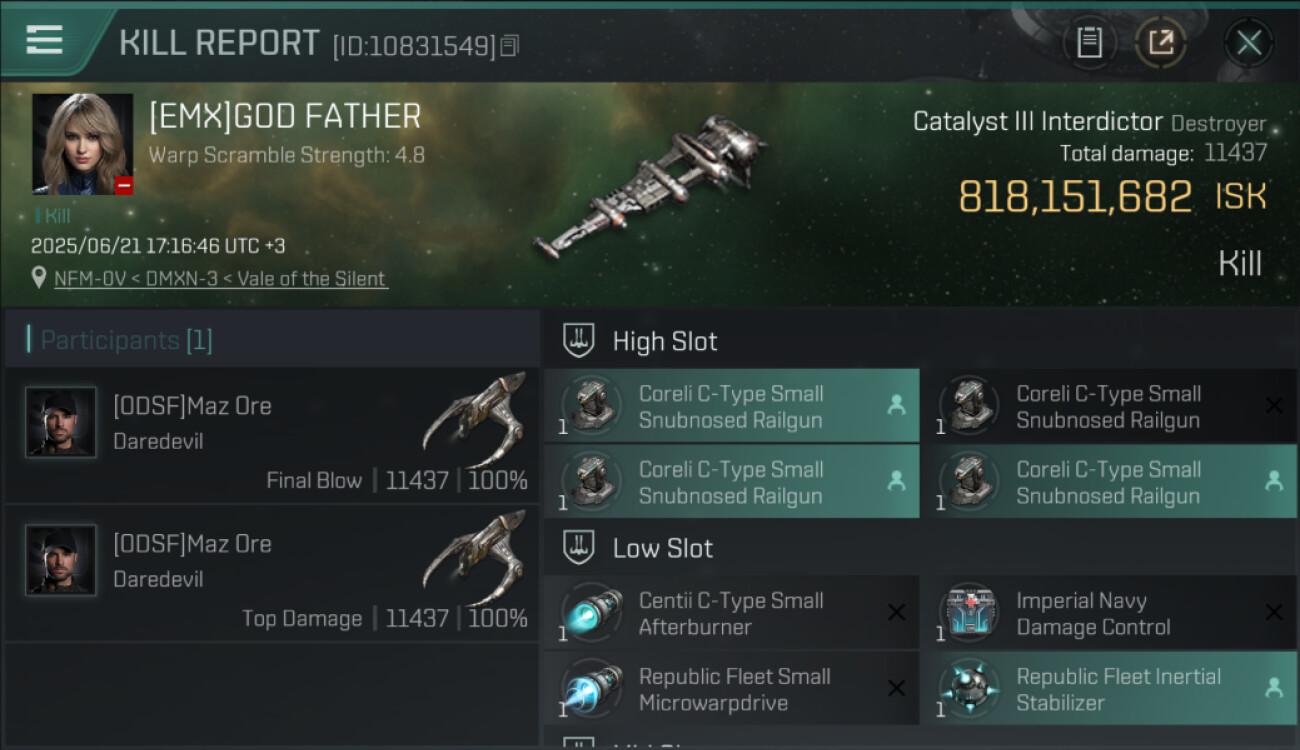The width and height of the screenshot is (1300, 750).
Task: Click Imperial Navy Damage Control icon
Action: 969,613
